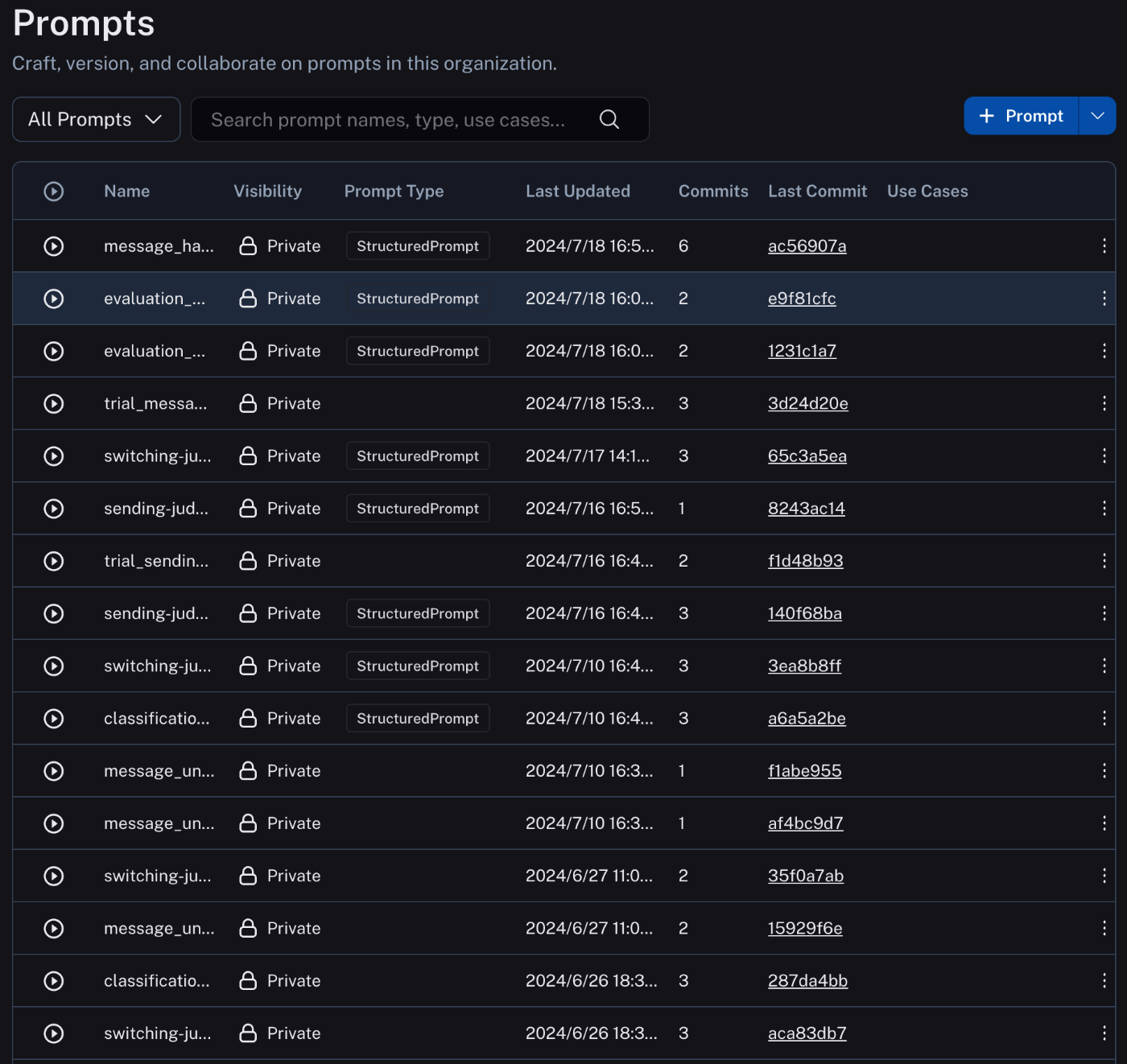Expand the chevron beside the Prompt button
The image size is (1127, 1064).
(x=1097, y=116)
